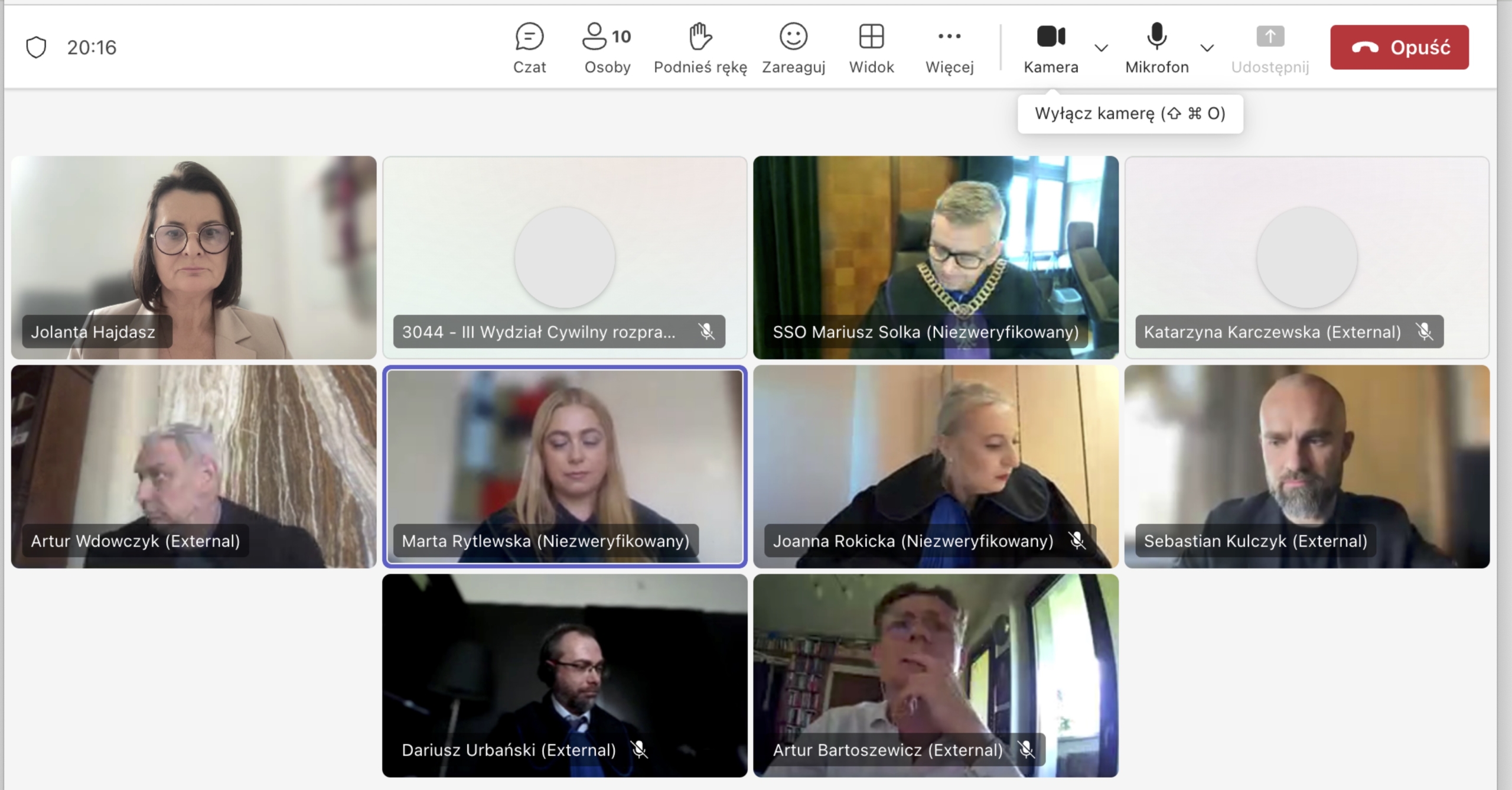
Task: Click muted mic icon for Artur Bartoszewicz
Action: tap(1027, 749)
